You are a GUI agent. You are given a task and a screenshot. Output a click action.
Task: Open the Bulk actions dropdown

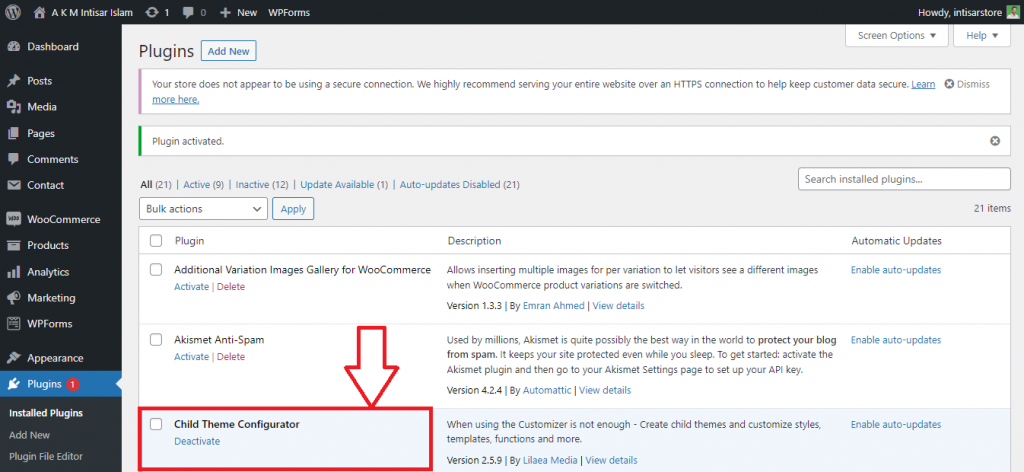tap(203, 209)
